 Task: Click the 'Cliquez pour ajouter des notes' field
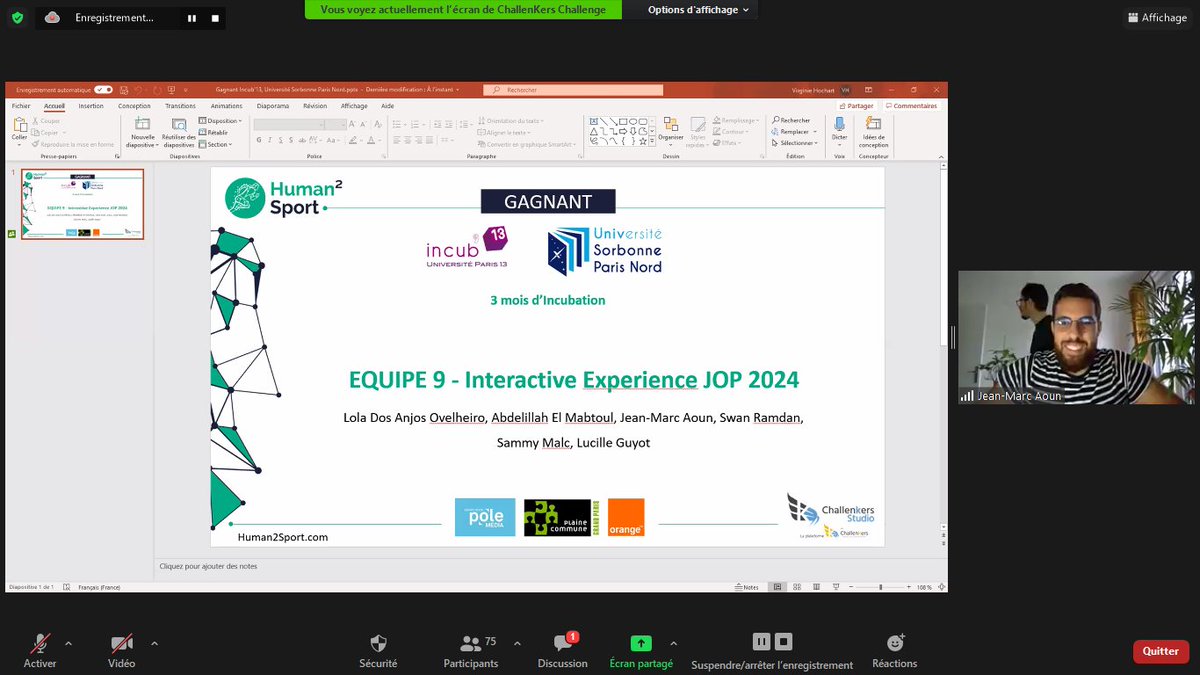coord(208,566)
